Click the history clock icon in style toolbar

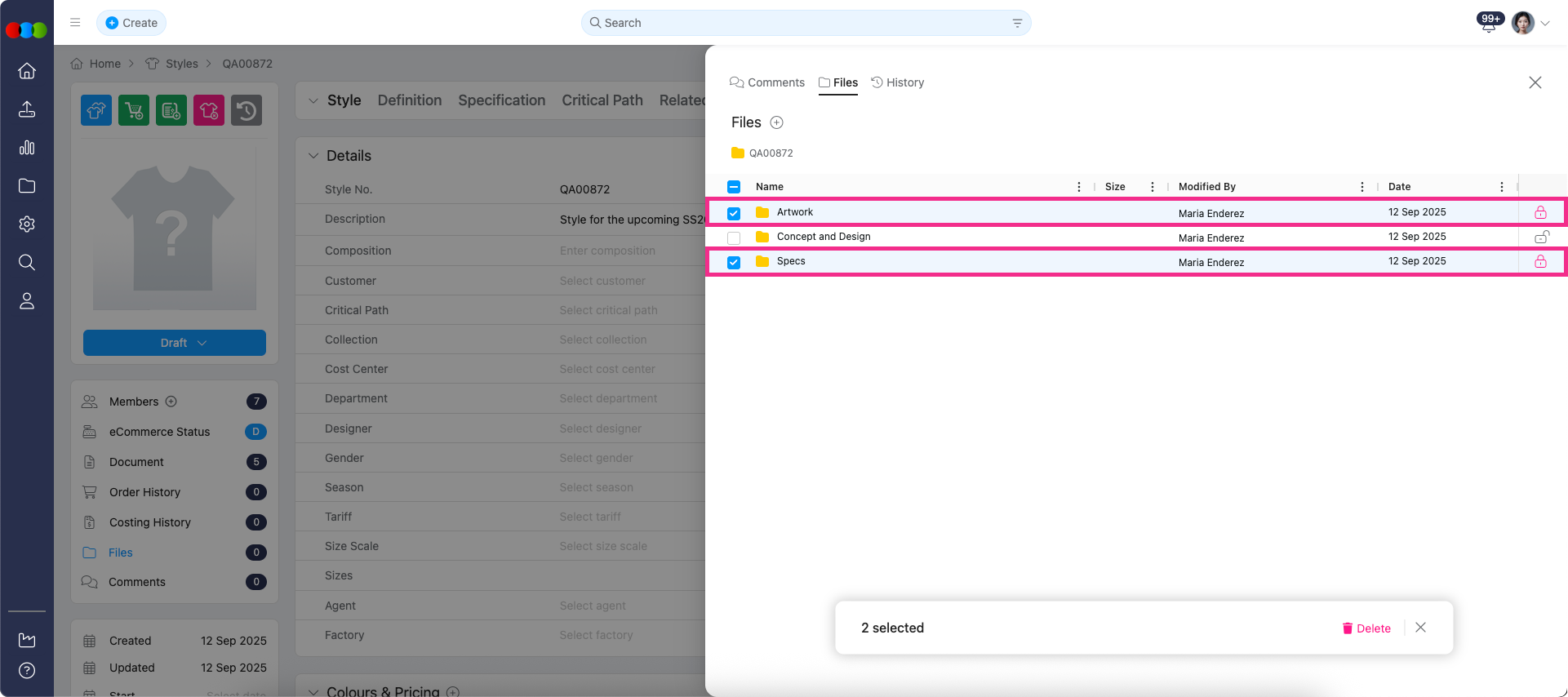tap(247, 110)
